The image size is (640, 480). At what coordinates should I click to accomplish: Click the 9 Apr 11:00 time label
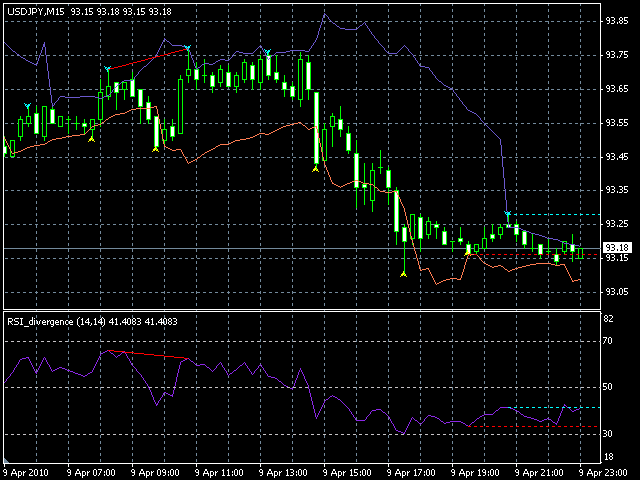click(x=220, y=473)
